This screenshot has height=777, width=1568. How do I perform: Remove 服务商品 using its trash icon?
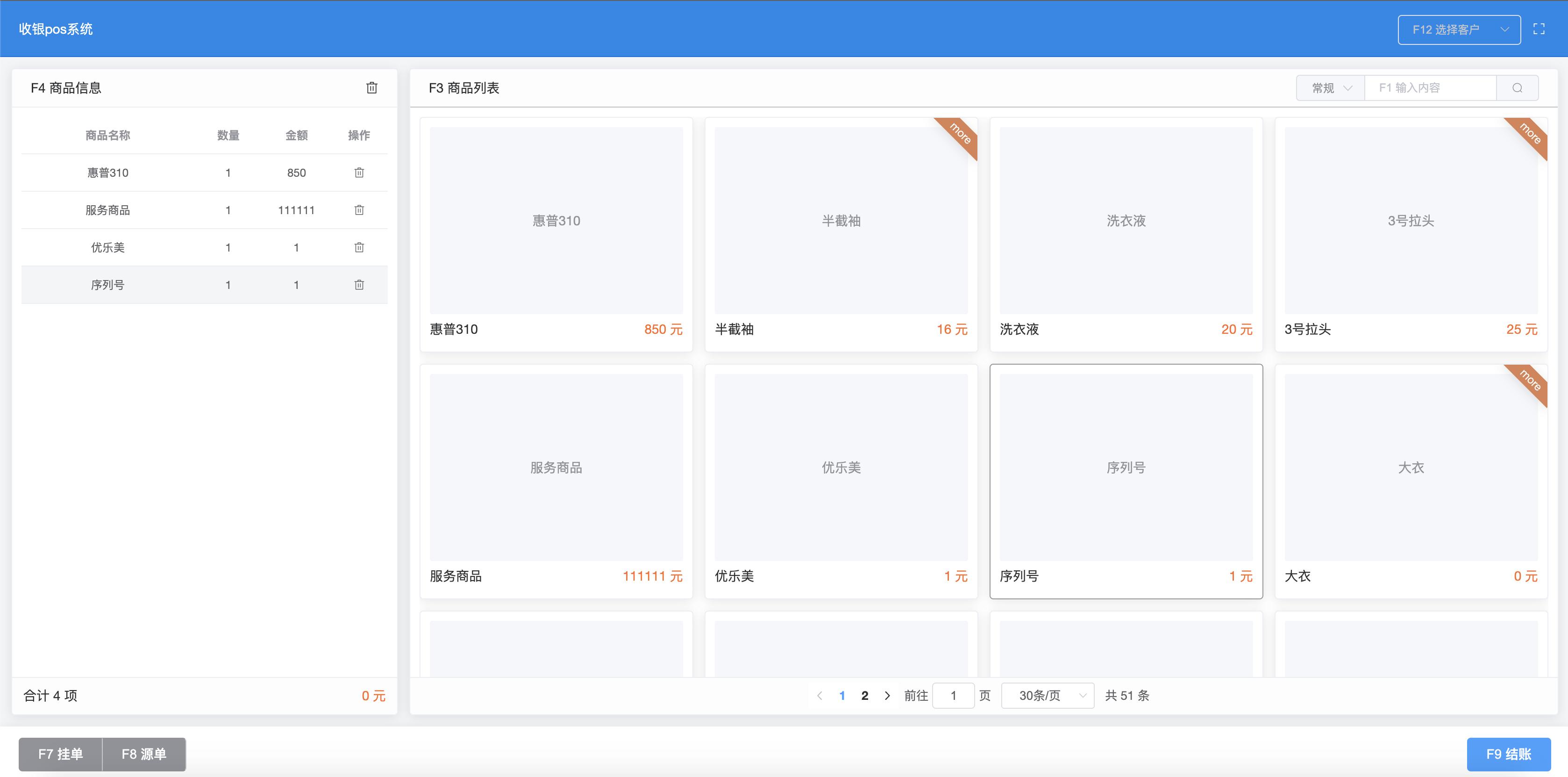pyautogui.click(x=360, y=210)
